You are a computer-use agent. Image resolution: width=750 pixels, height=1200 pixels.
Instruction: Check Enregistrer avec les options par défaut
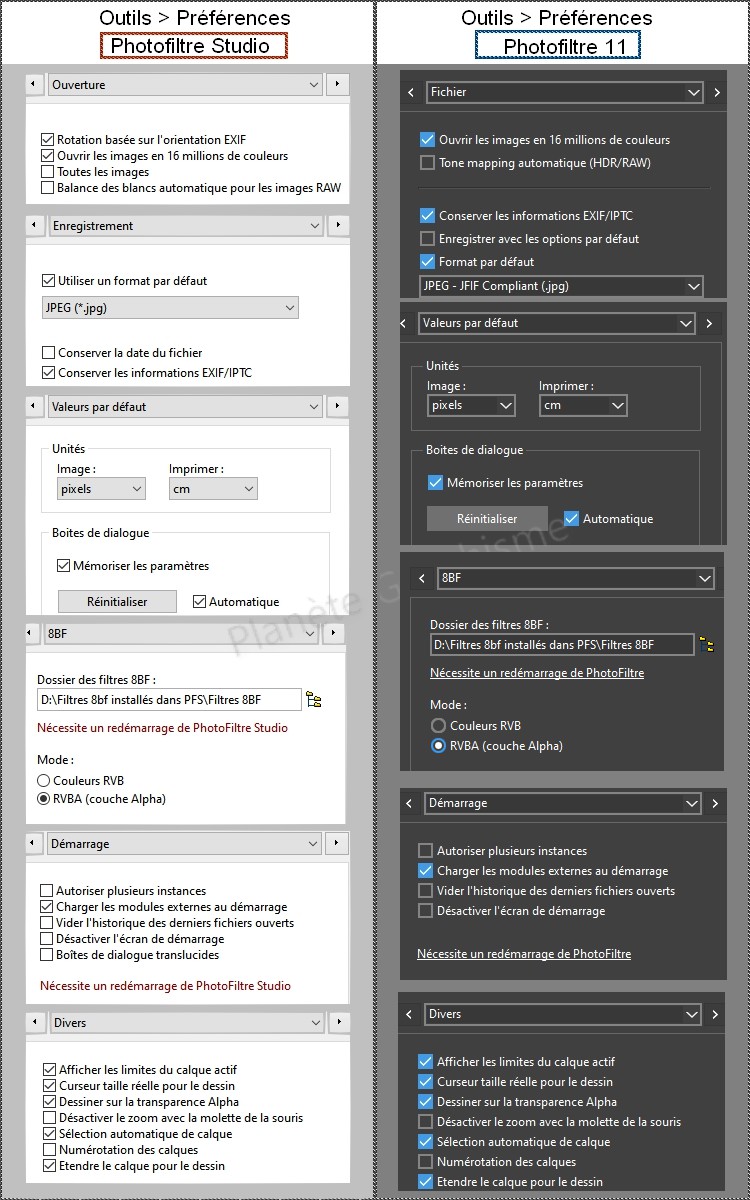[428, 239]
